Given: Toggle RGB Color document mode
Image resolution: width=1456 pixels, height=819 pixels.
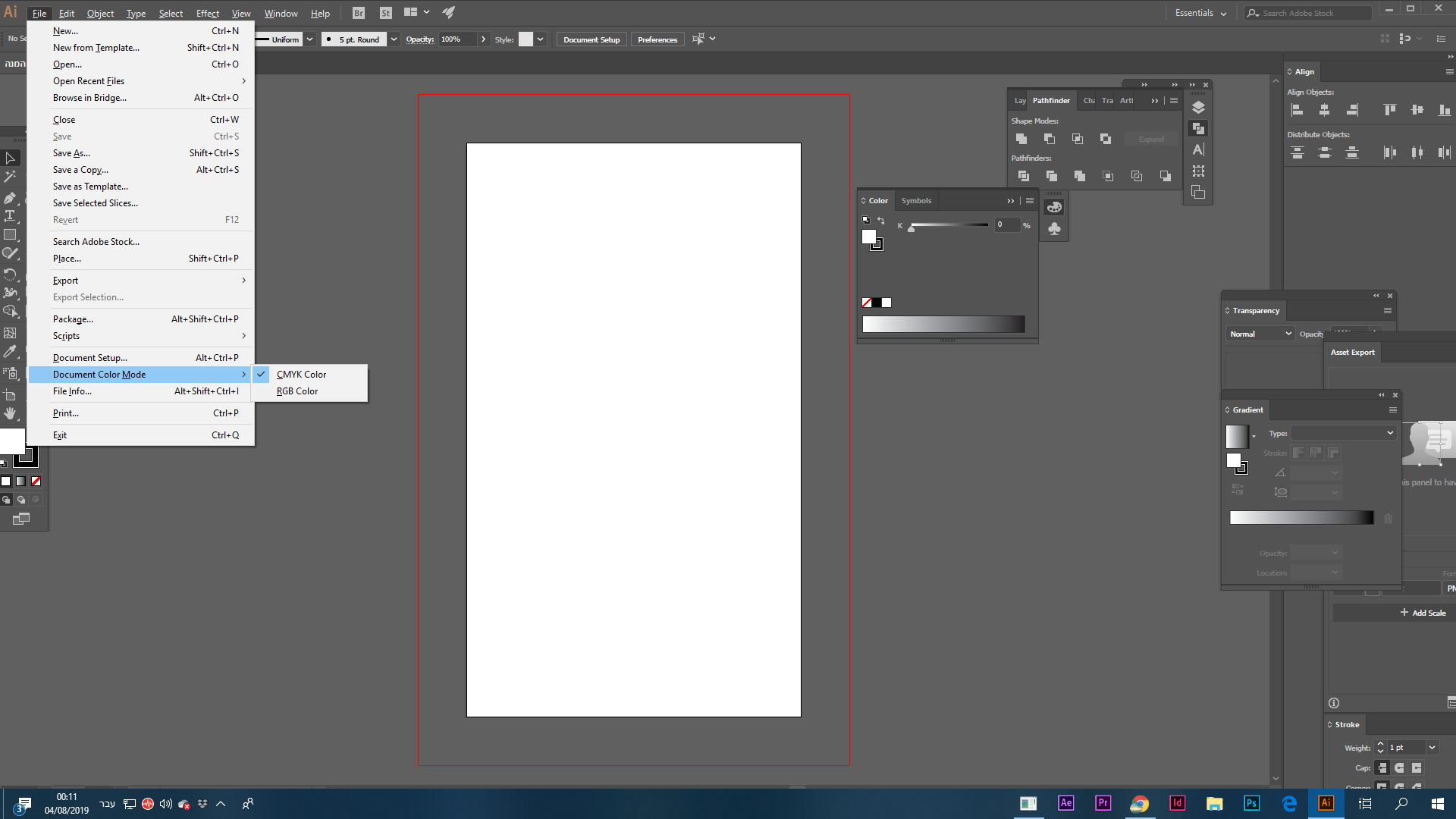Looking at the screenshot, I should 297,391.
